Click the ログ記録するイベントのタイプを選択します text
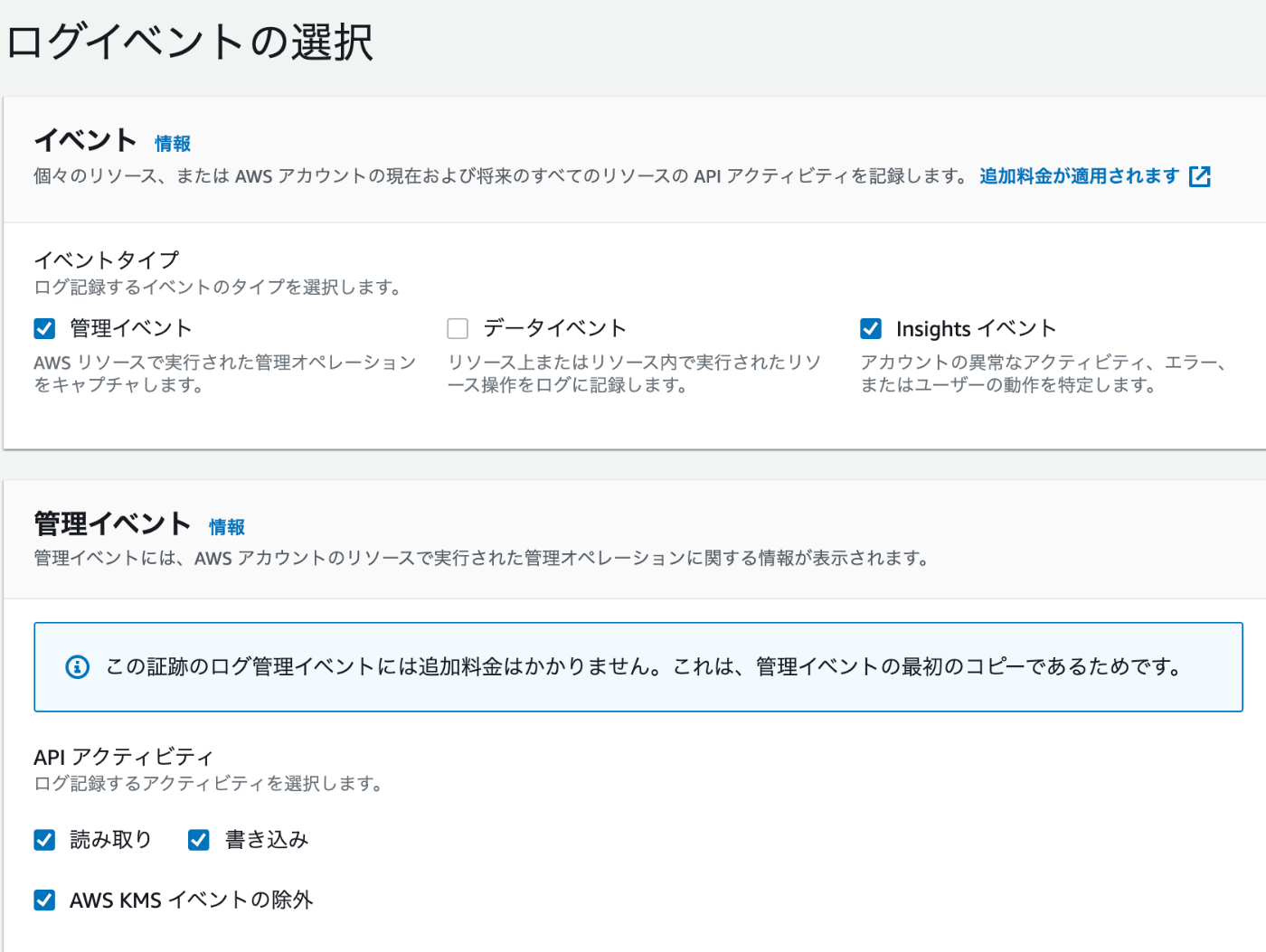The image size is (1266, 952). (218, 287)
